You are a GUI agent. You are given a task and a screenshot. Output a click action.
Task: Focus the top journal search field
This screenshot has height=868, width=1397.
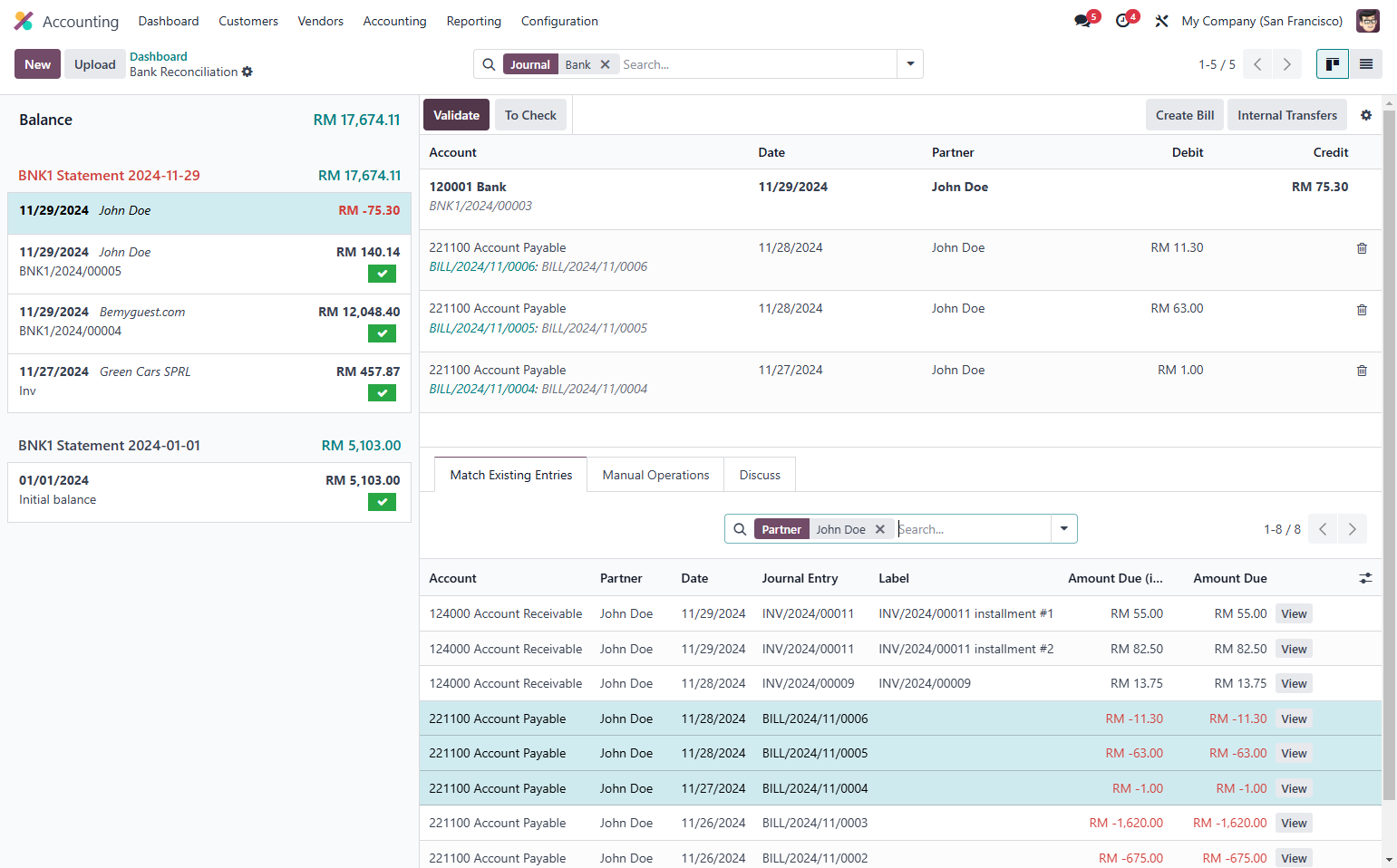[x=757, y=64]
